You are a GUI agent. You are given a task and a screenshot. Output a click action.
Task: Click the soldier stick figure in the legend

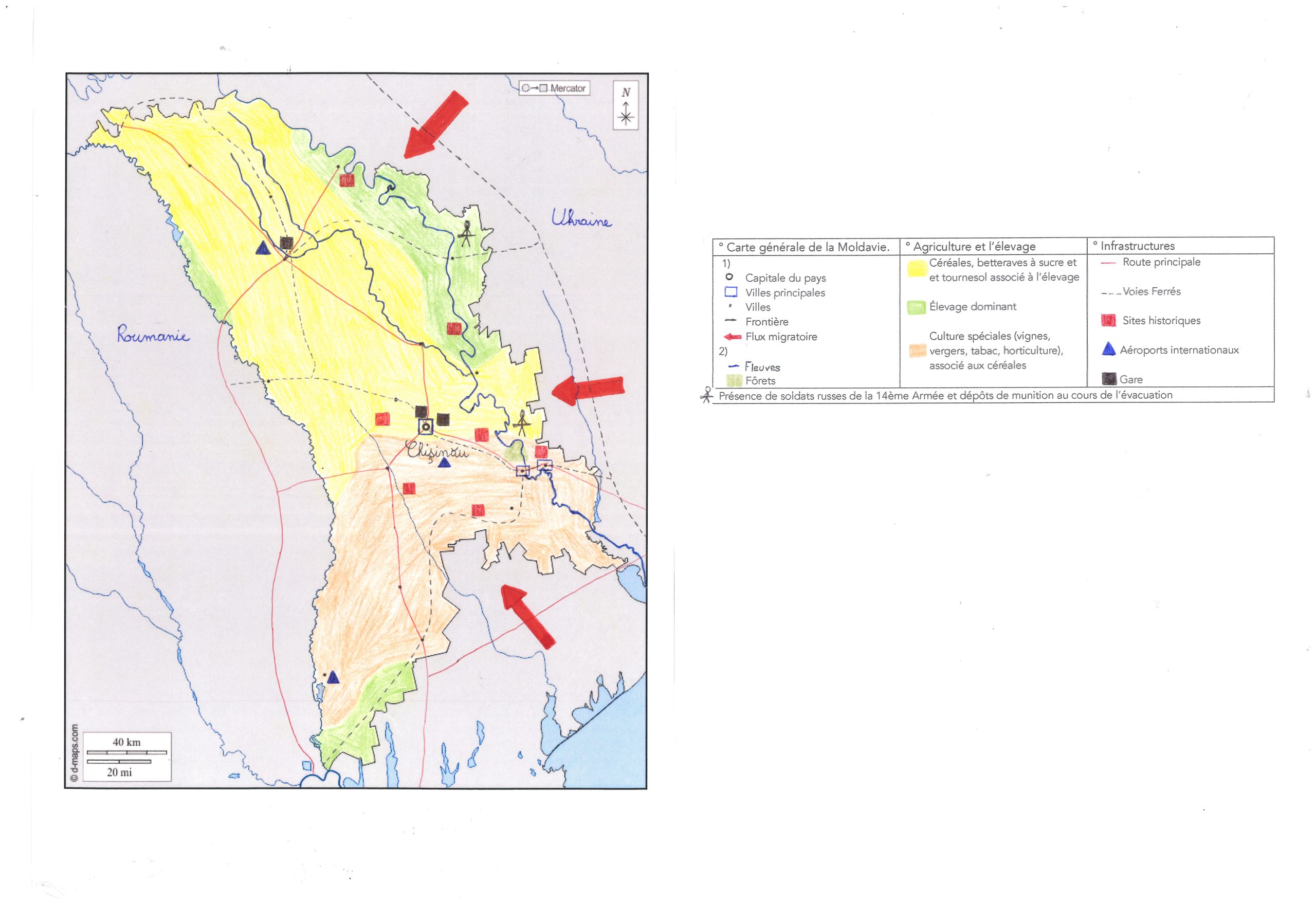click(x=706, y=395)
